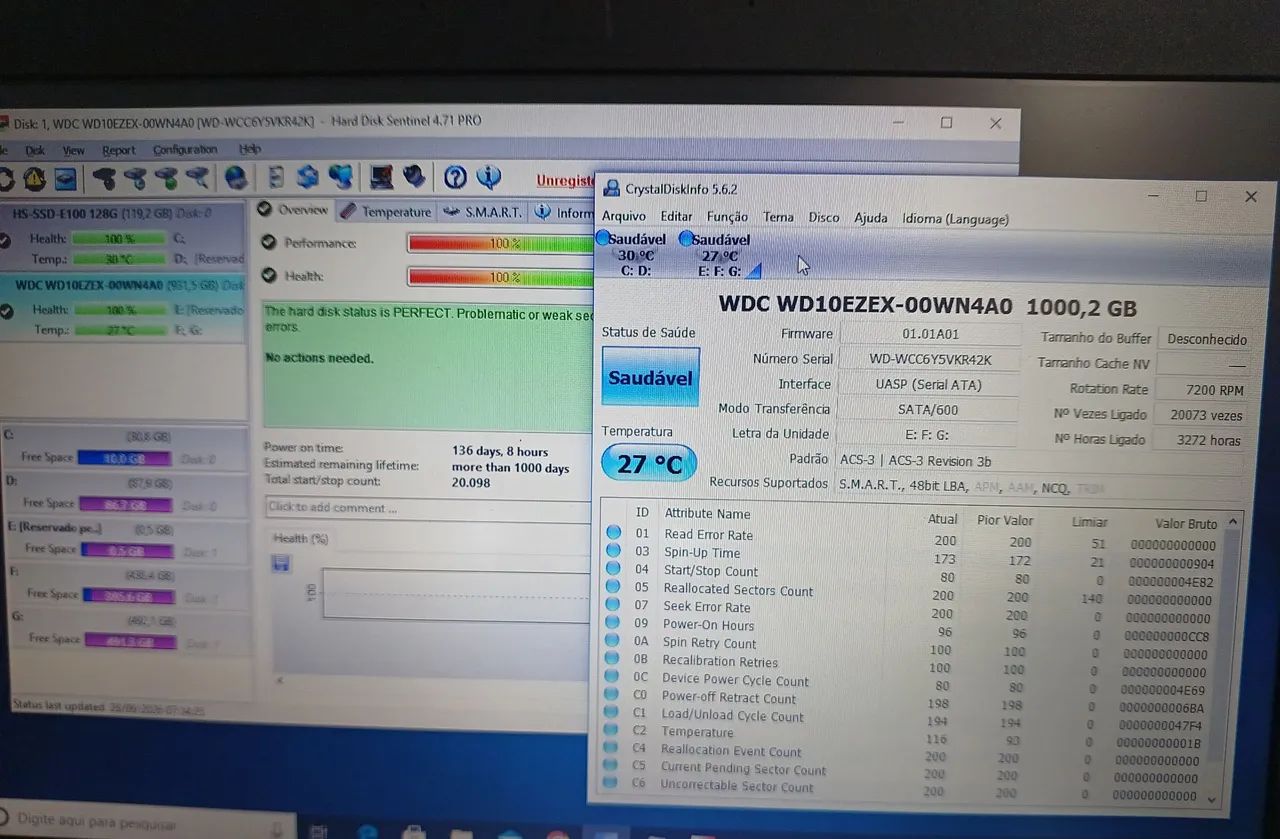Click the 20073 vezes power-on count value
Image resolution: width=1280 pixels, height=839 pixels.
(x=1199, y=415)
